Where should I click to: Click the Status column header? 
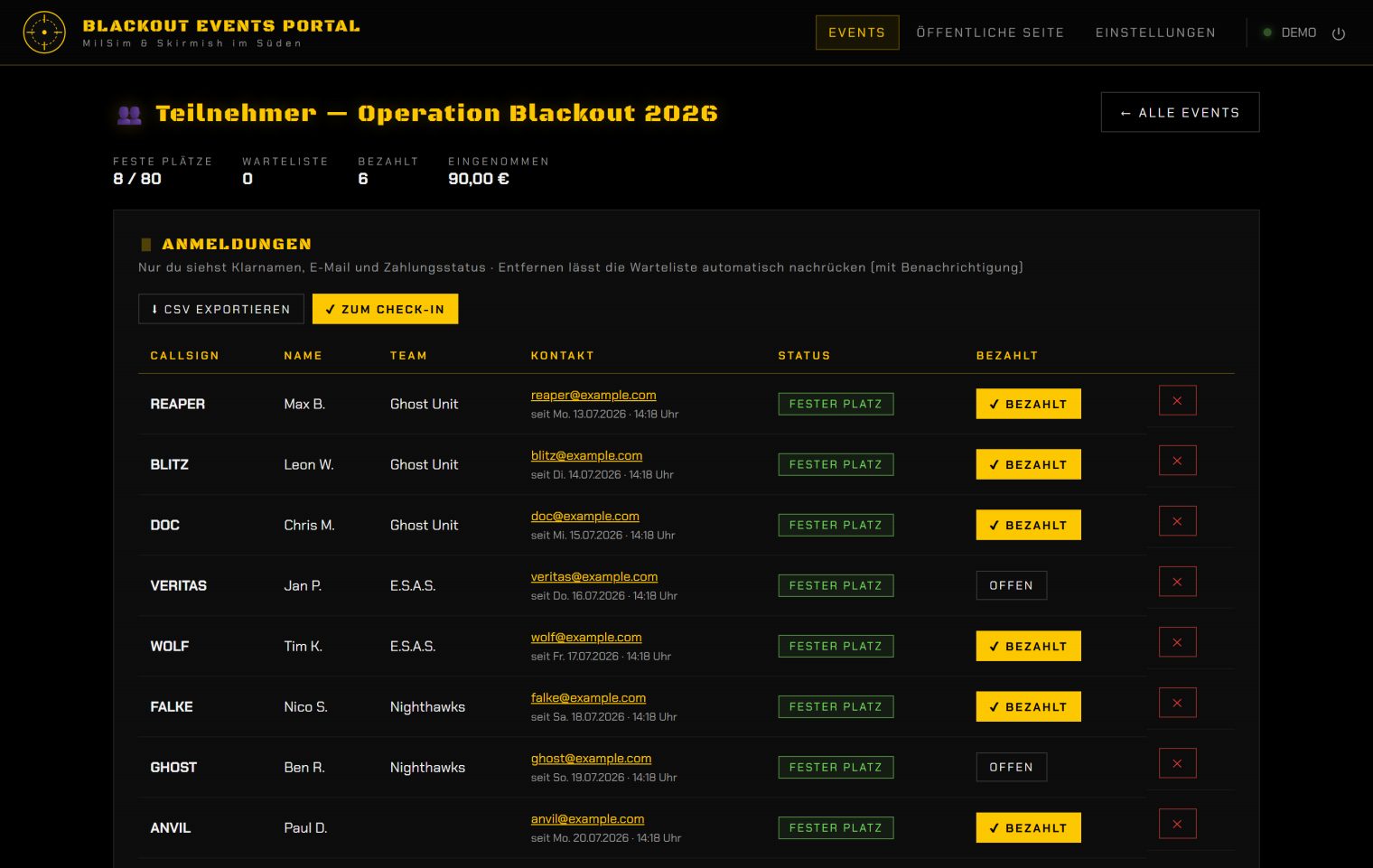(x=804, y=356)
